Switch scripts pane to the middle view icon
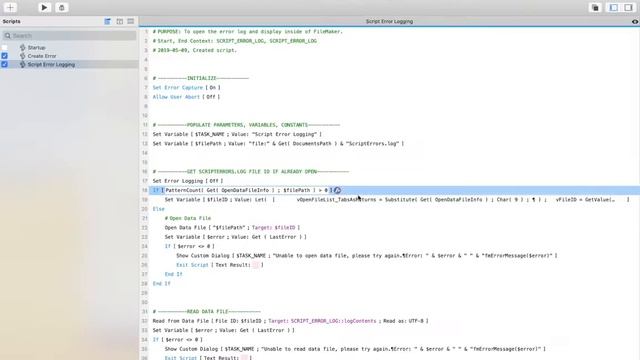Image resolution: width=640 pixels, height=360 pixels. pyautogui.click(x=120, y=21)
